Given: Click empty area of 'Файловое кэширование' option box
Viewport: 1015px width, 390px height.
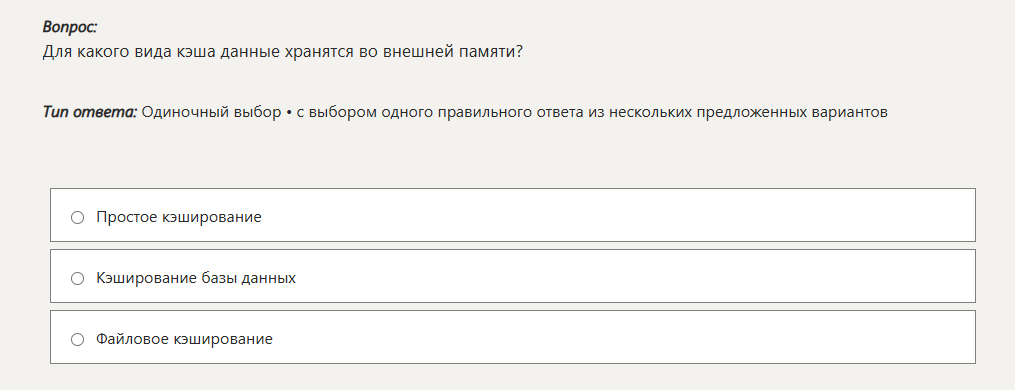Looking at the screenshot, I should [621, 337].
